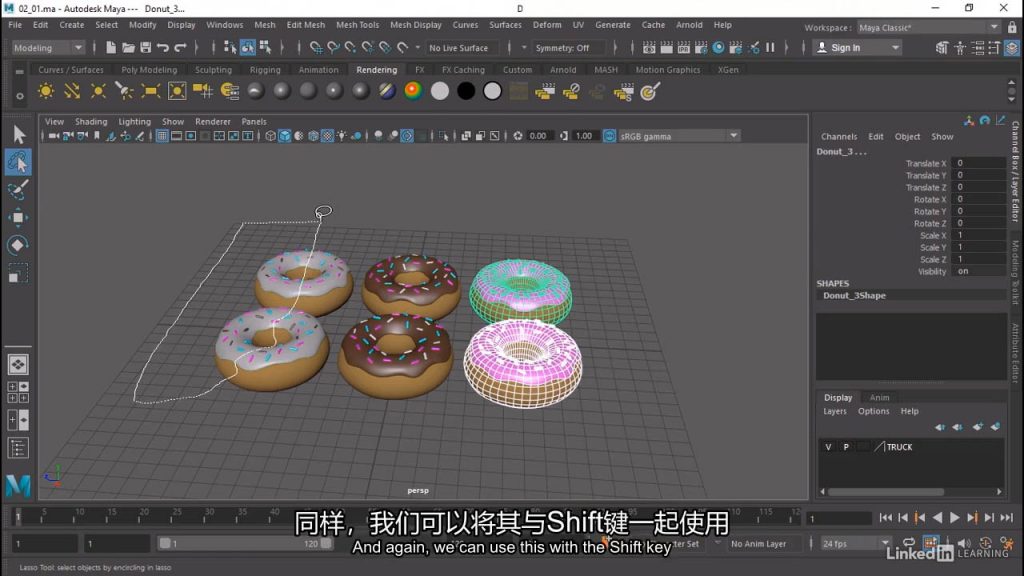
Task: Open the Attribute Editor vertical side tab
Action: (1015, 353)
